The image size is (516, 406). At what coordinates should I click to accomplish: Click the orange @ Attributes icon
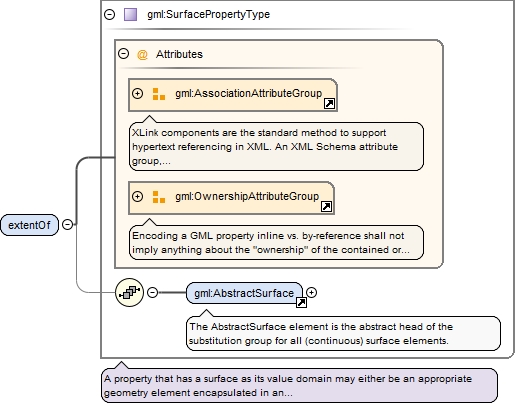point(142,54)
